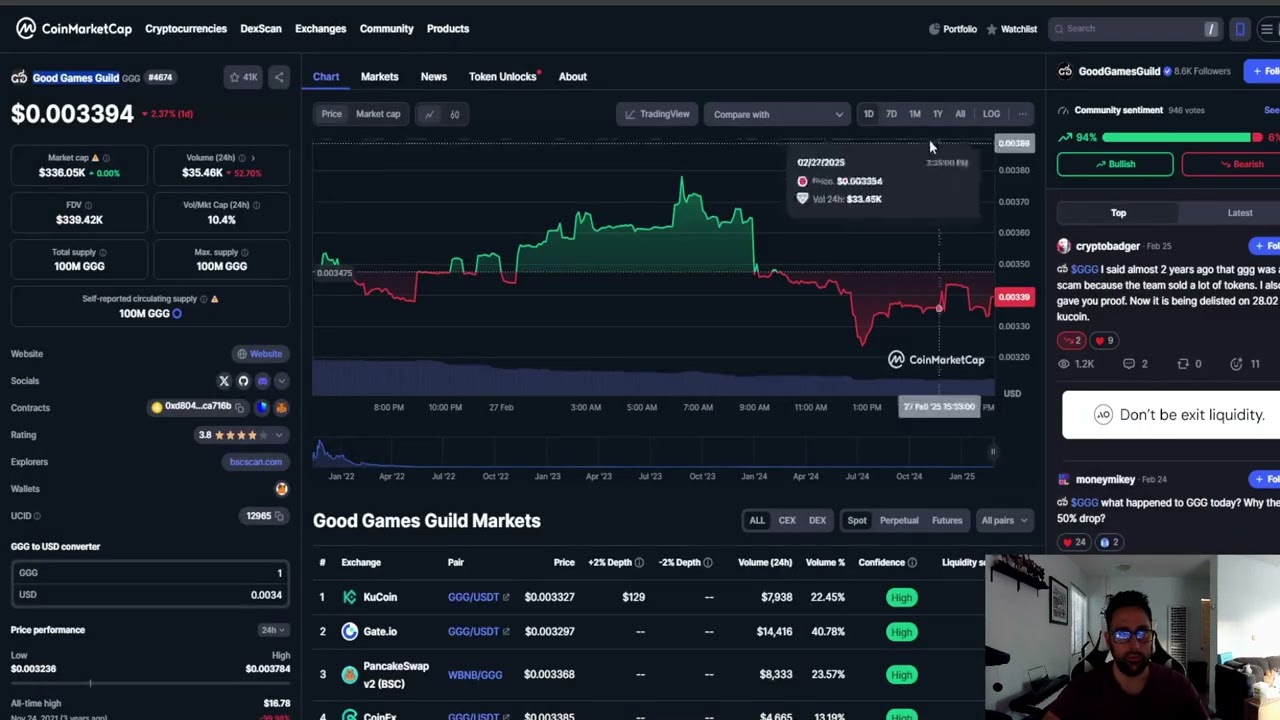The image size is (1280, 720).
Task: Switch feed to Latest tab
Action: 1240,213
